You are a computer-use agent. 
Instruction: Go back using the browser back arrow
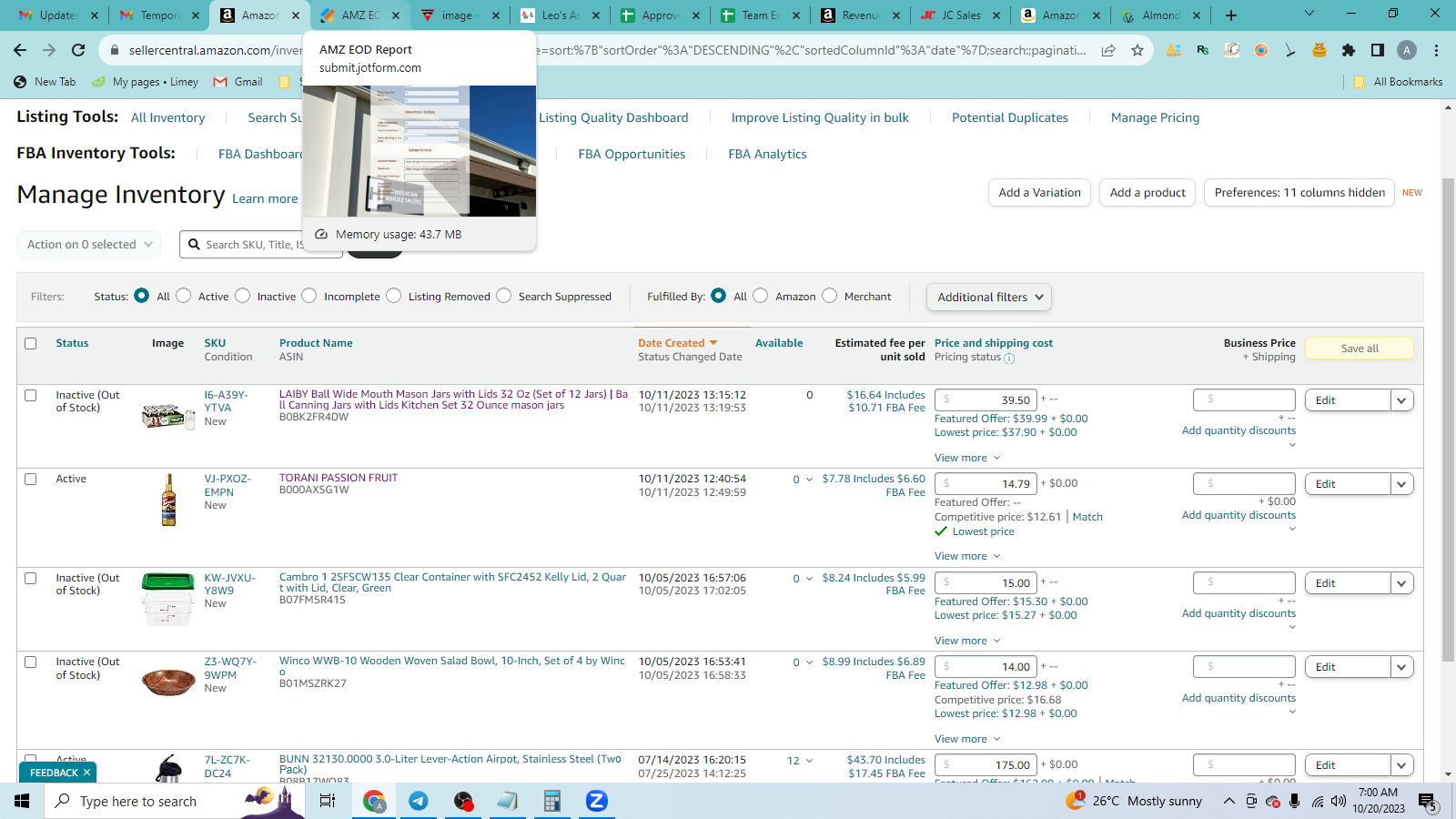20,50
